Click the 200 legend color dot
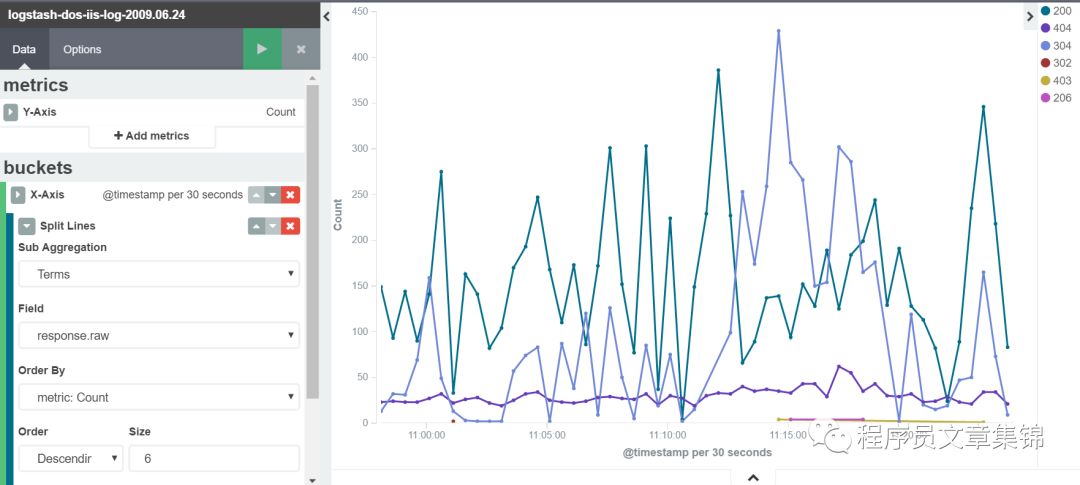Screen dimensions: 1080x485 tap(1046, 11)
